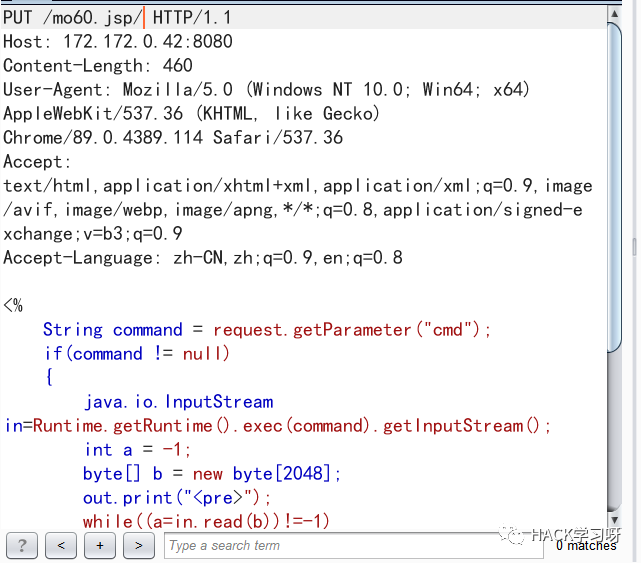Click 'Chrome/89.0.4389.114' text
This screenshot has height=563, width=641.
coord(103,138)
